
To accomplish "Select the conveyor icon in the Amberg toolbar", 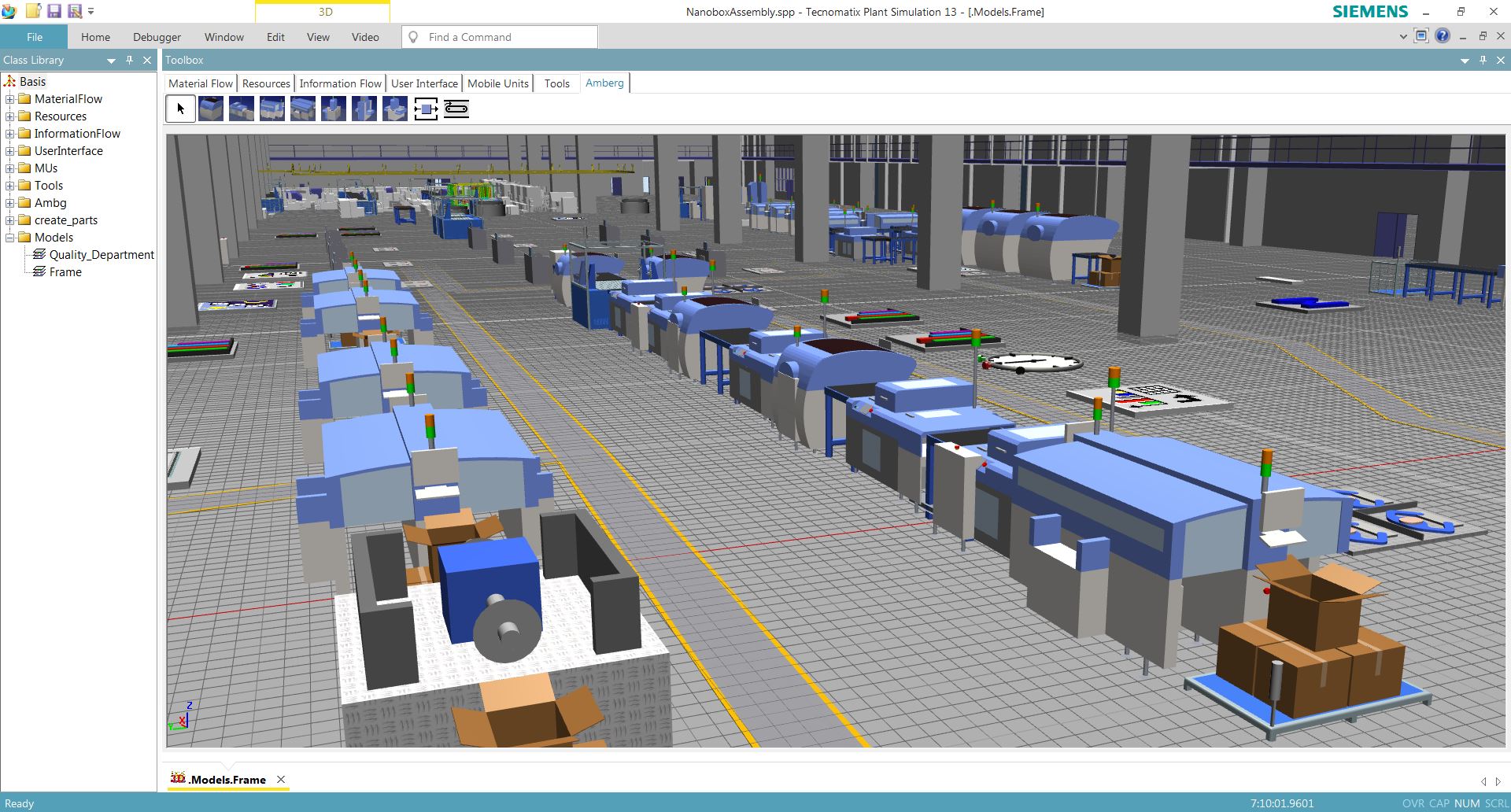I will pos(456,109).
